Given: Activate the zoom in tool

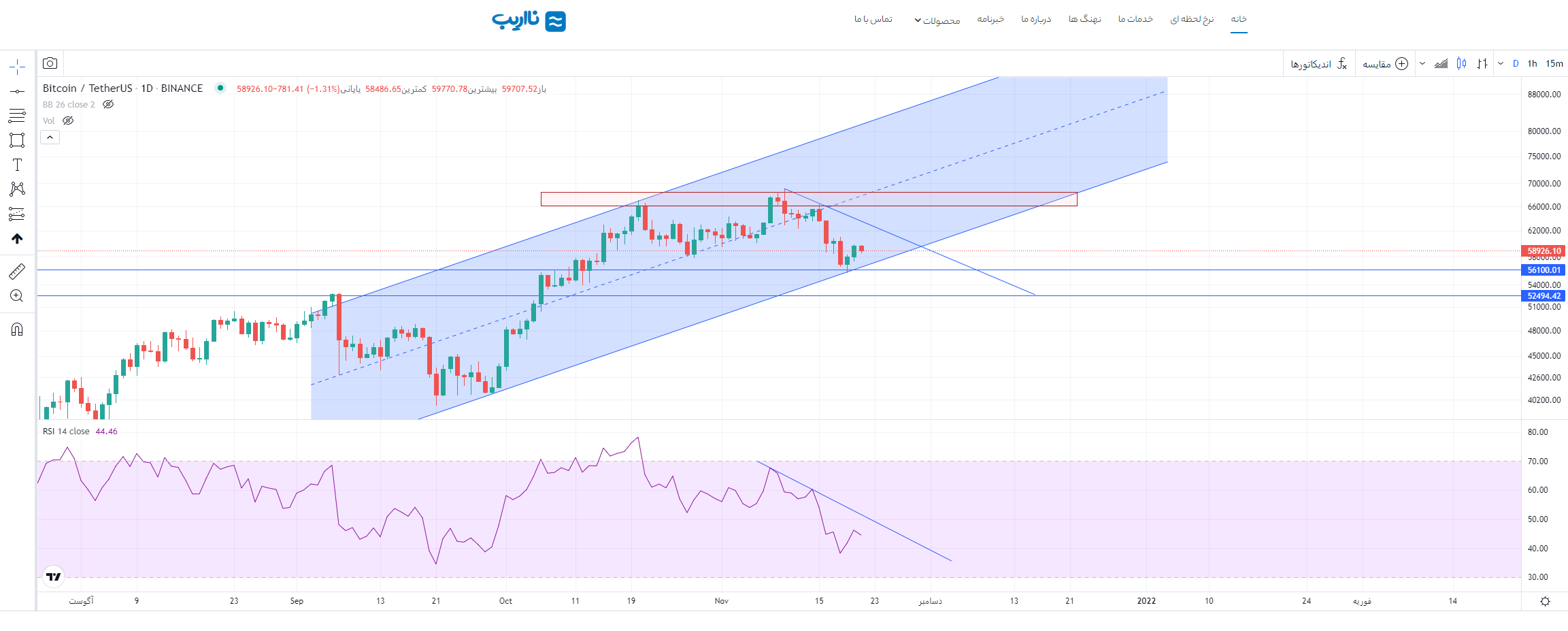Looking at the screenshot, I should [17, 296].
